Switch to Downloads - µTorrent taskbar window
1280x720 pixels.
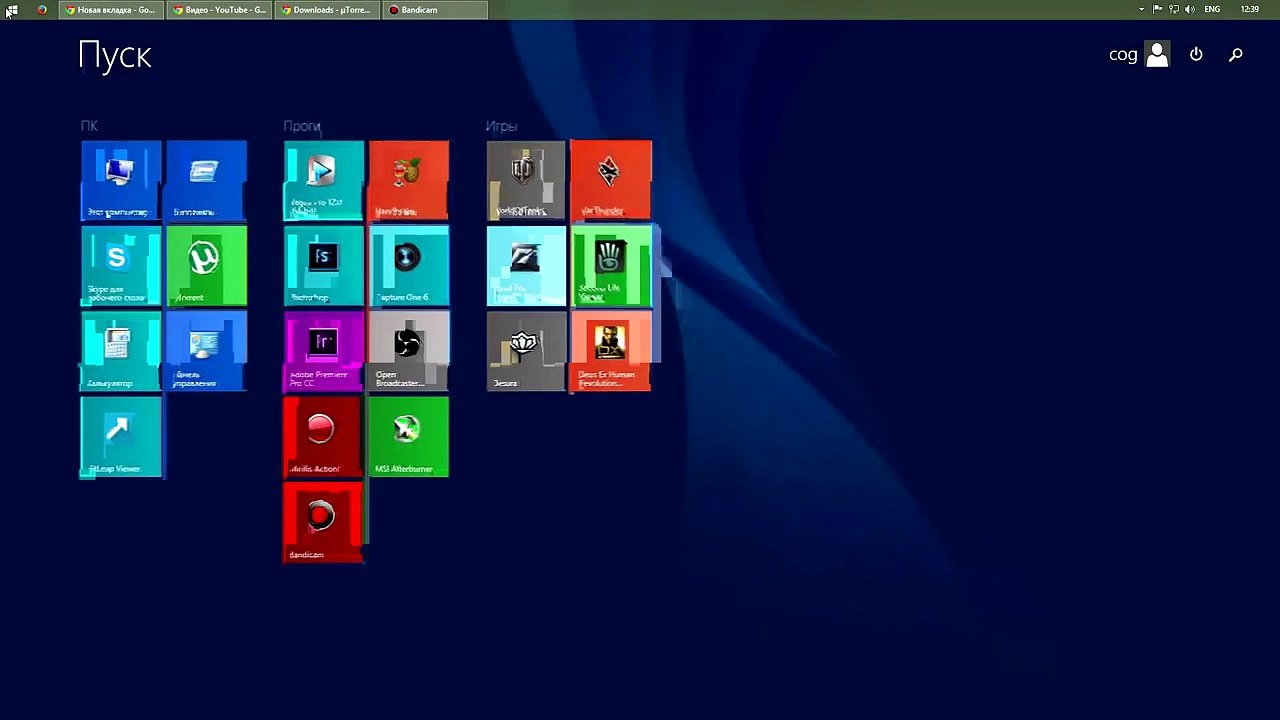coord(326,10)
